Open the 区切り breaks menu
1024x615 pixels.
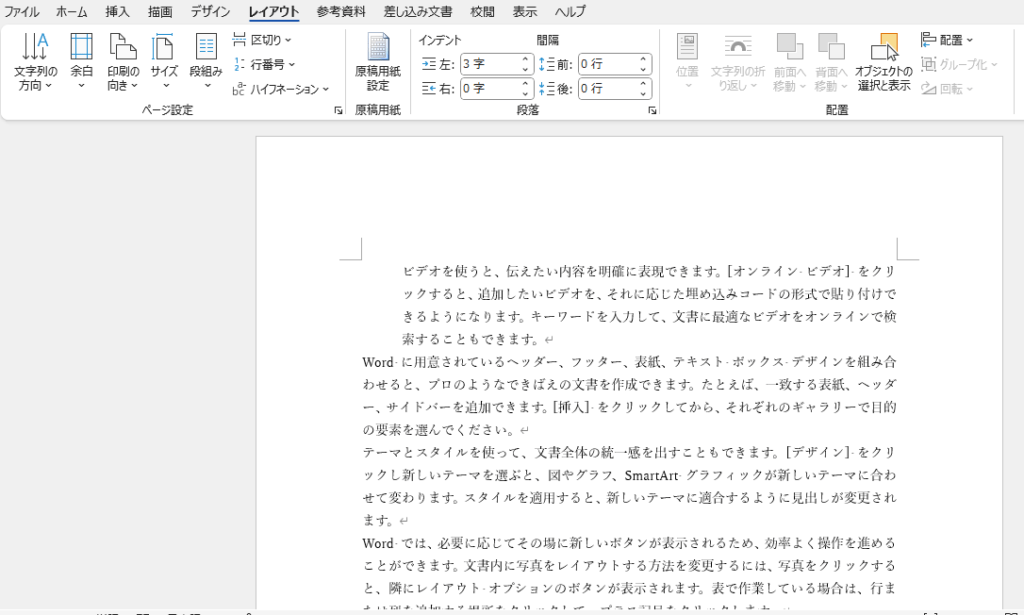pos(263,40)
